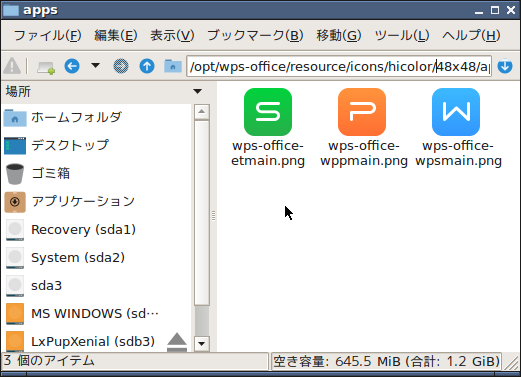This screenshot has width=521, height=377.
Task: Select the green wps-office-etmain.png thumbnail
Action: (x=268, y=112)
